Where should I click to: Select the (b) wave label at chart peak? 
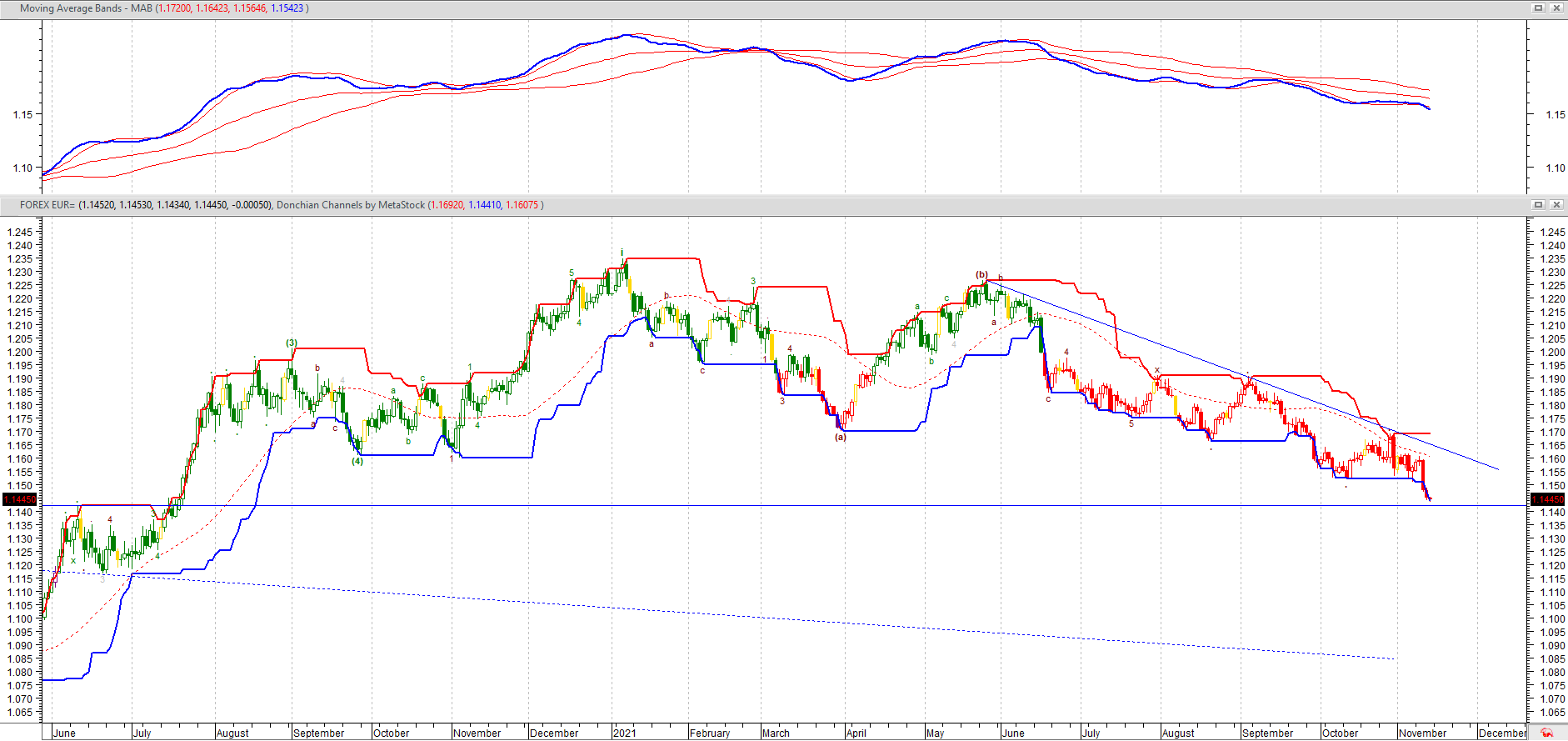(981, 274)
